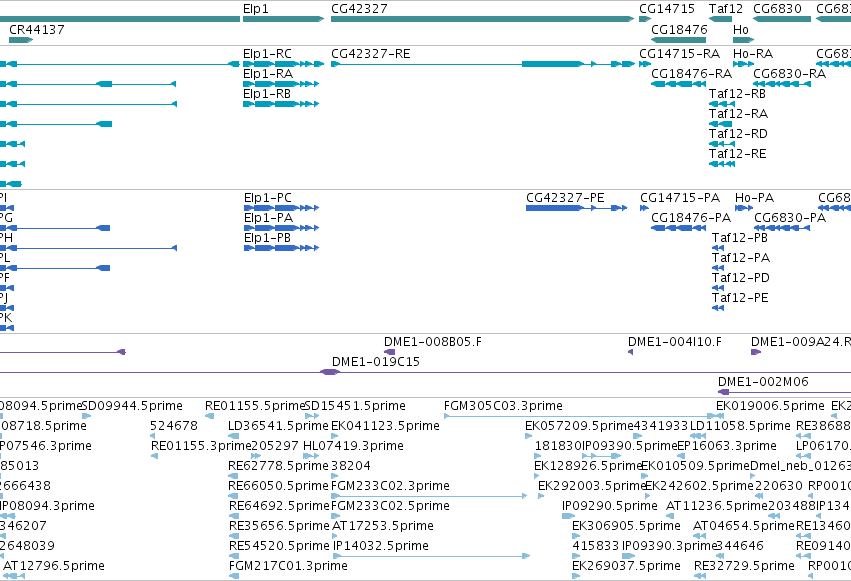Select the short teal arrow under CR44137

(21, 40)
